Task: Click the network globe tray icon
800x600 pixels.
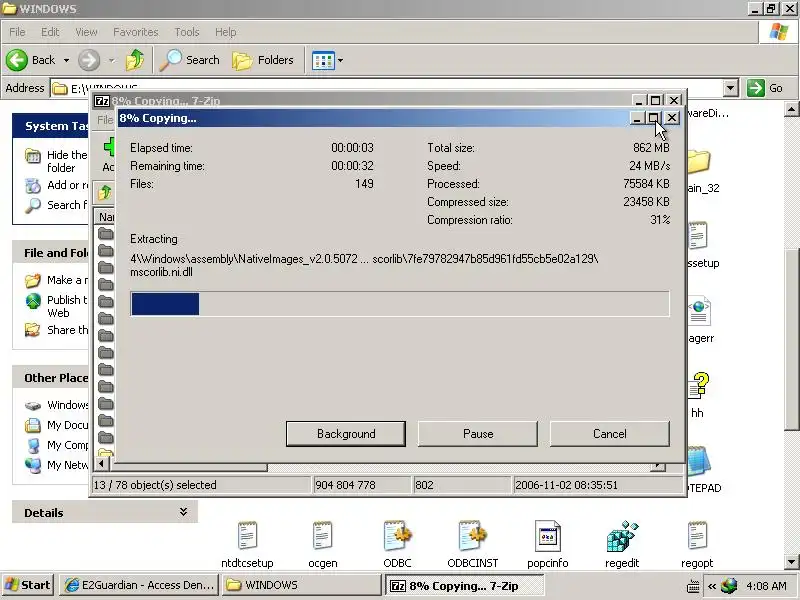Action: tap(730, 586)
